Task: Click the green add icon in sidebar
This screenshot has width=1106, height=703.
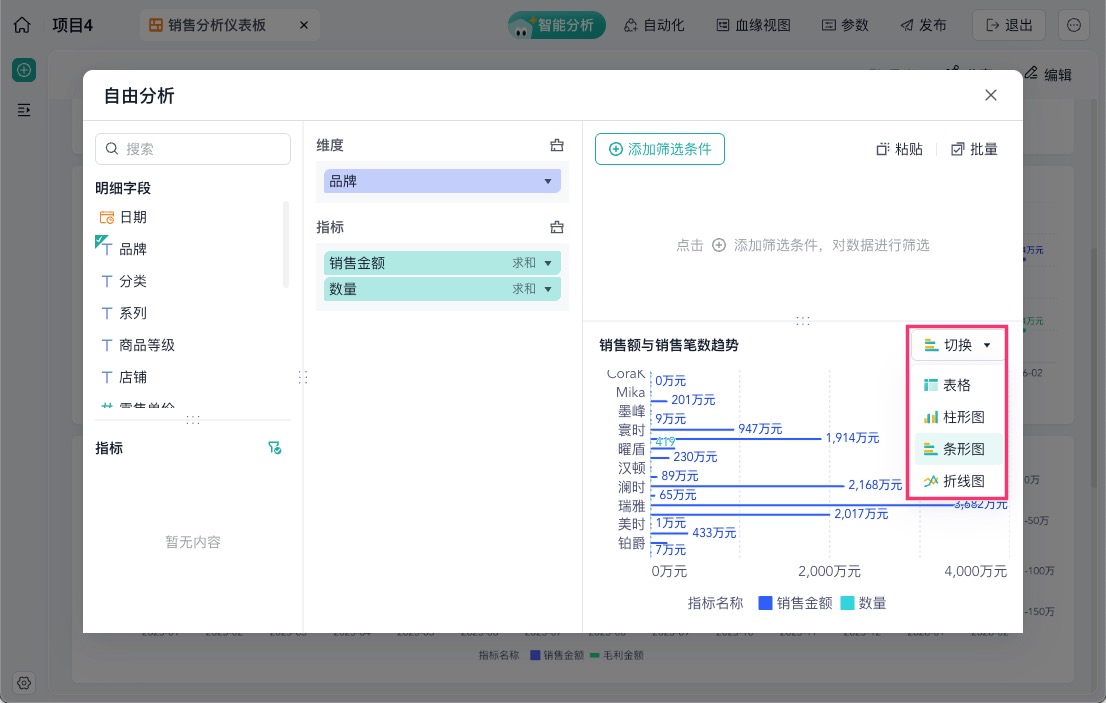Action: 24,70
